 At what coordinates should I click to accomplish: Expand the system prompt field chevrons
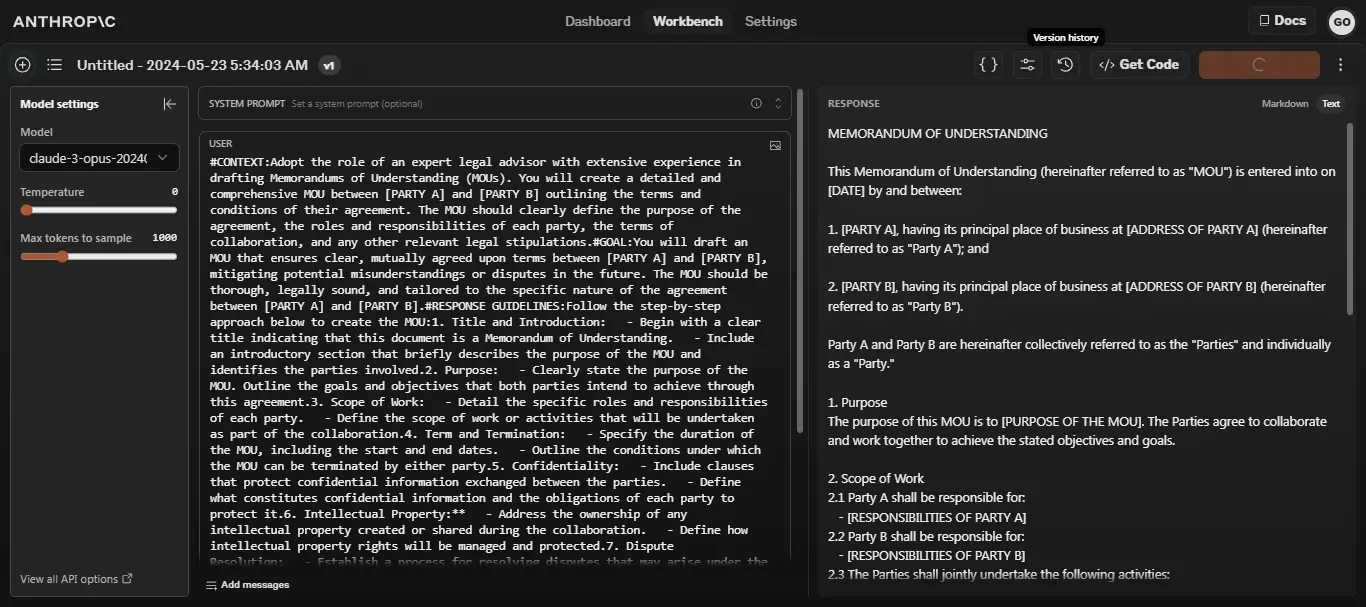pos(778,103)
